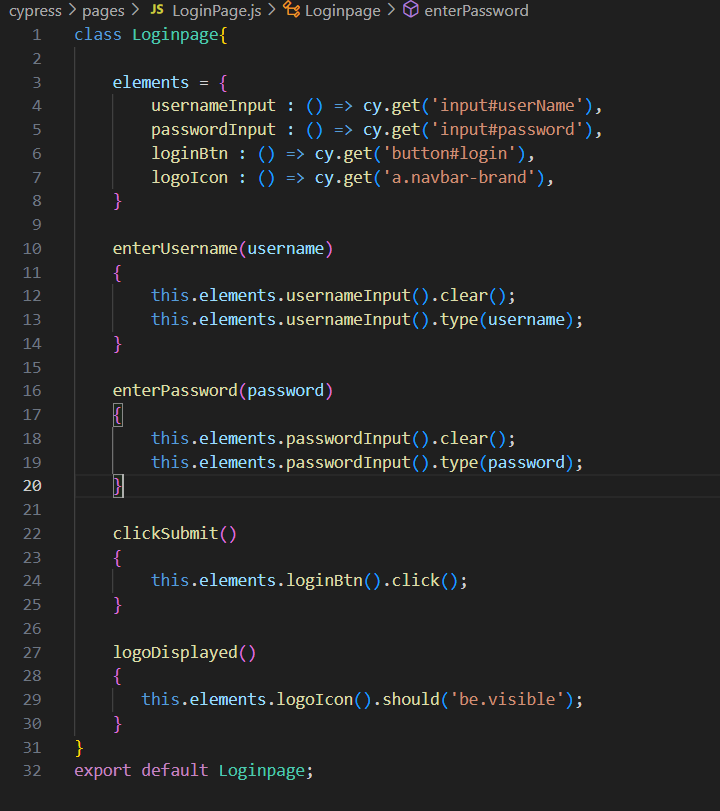Expand chevron after cypress breadcrumb
Screen dimensions: 720x811
point(72,10)
